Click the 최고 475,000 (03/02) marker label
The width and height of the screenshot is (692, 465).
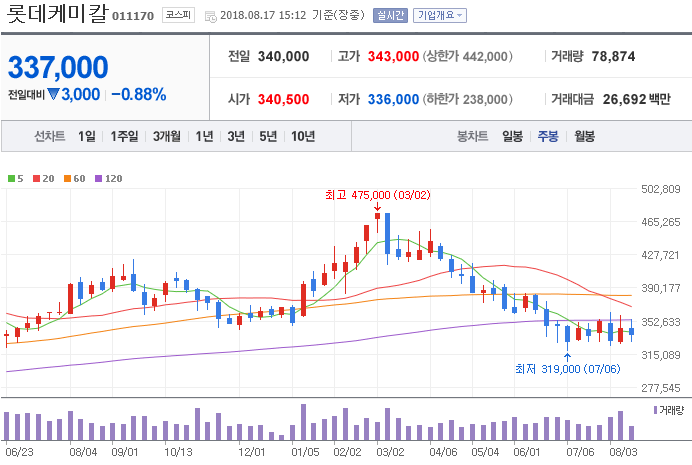tap(378, 195)
